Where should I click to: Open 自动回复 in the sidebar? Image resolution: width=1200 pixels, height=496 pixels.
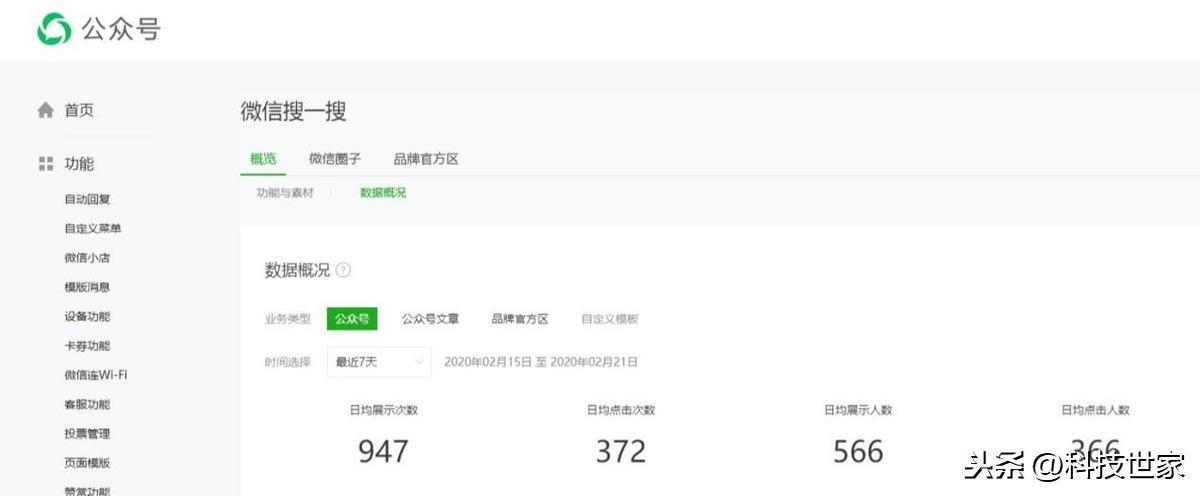pos(87,199)
